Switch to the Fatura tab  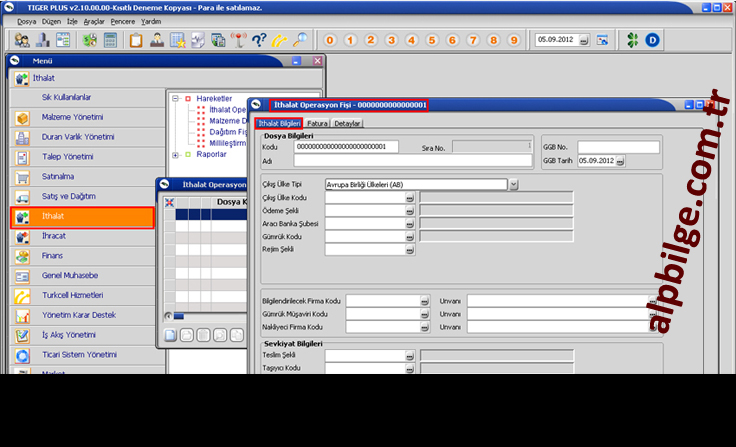(318, 123)
